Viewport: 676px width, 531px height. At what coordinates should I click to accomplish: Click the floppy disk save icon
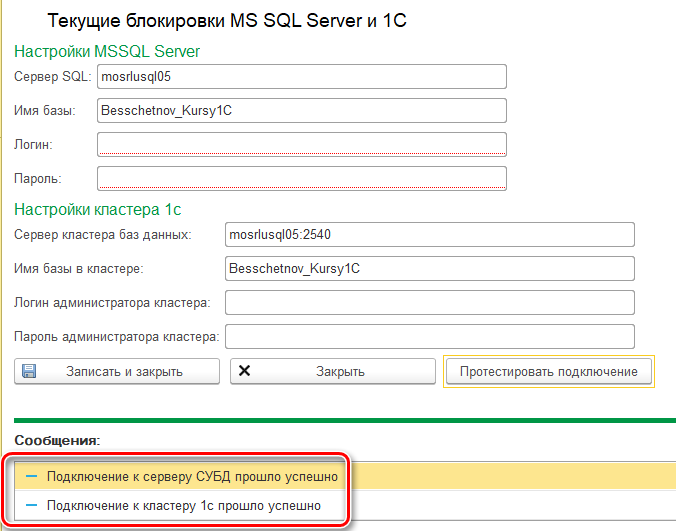(29, 371)
